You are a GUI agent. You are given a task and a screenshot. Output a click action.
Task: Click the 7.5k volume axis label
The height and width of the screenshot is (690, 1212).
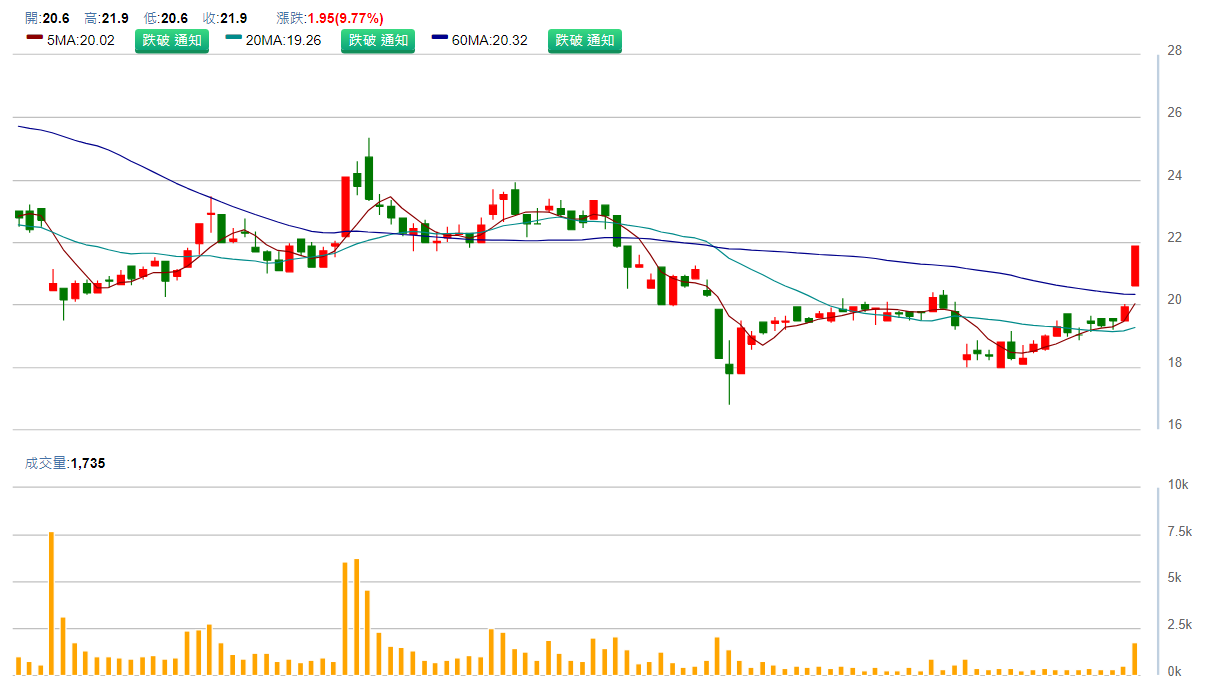(x=1181, y=532)
